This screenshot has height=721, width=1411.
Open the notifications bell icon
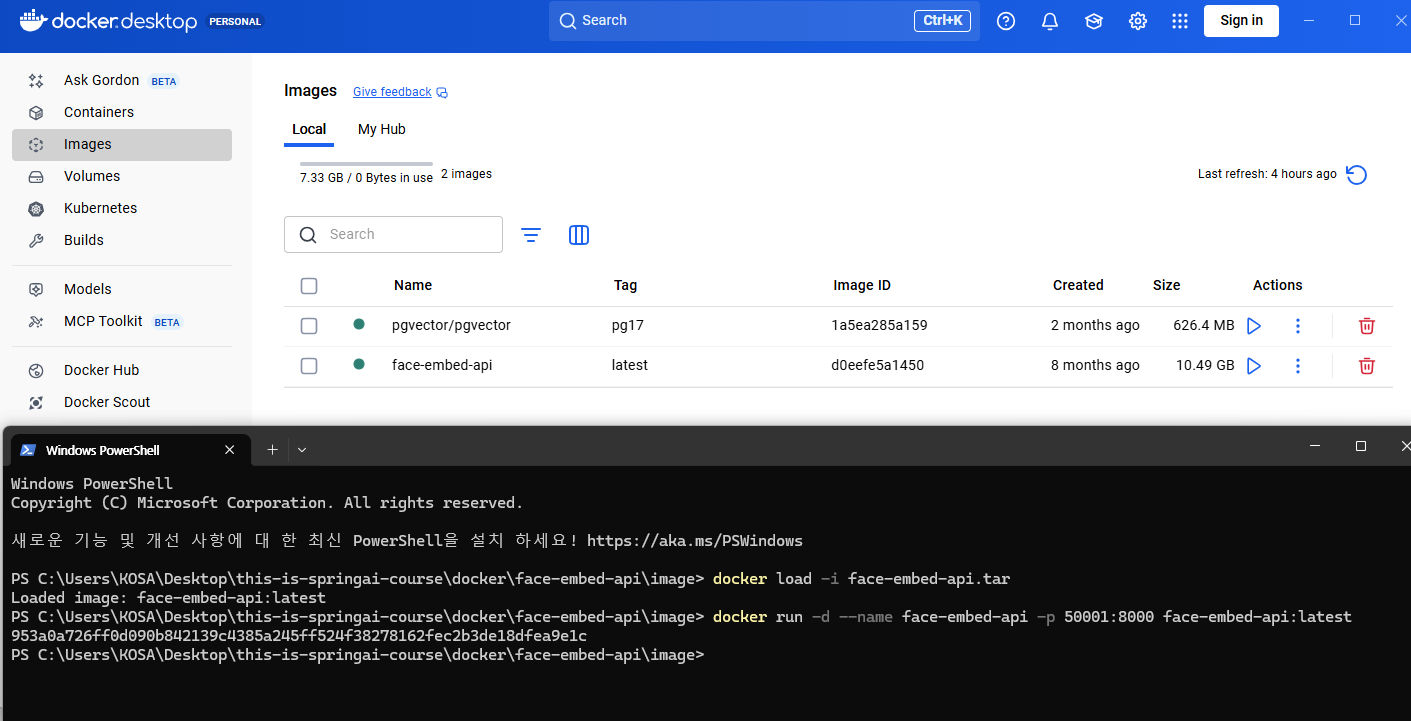[x=1050, y=21]
